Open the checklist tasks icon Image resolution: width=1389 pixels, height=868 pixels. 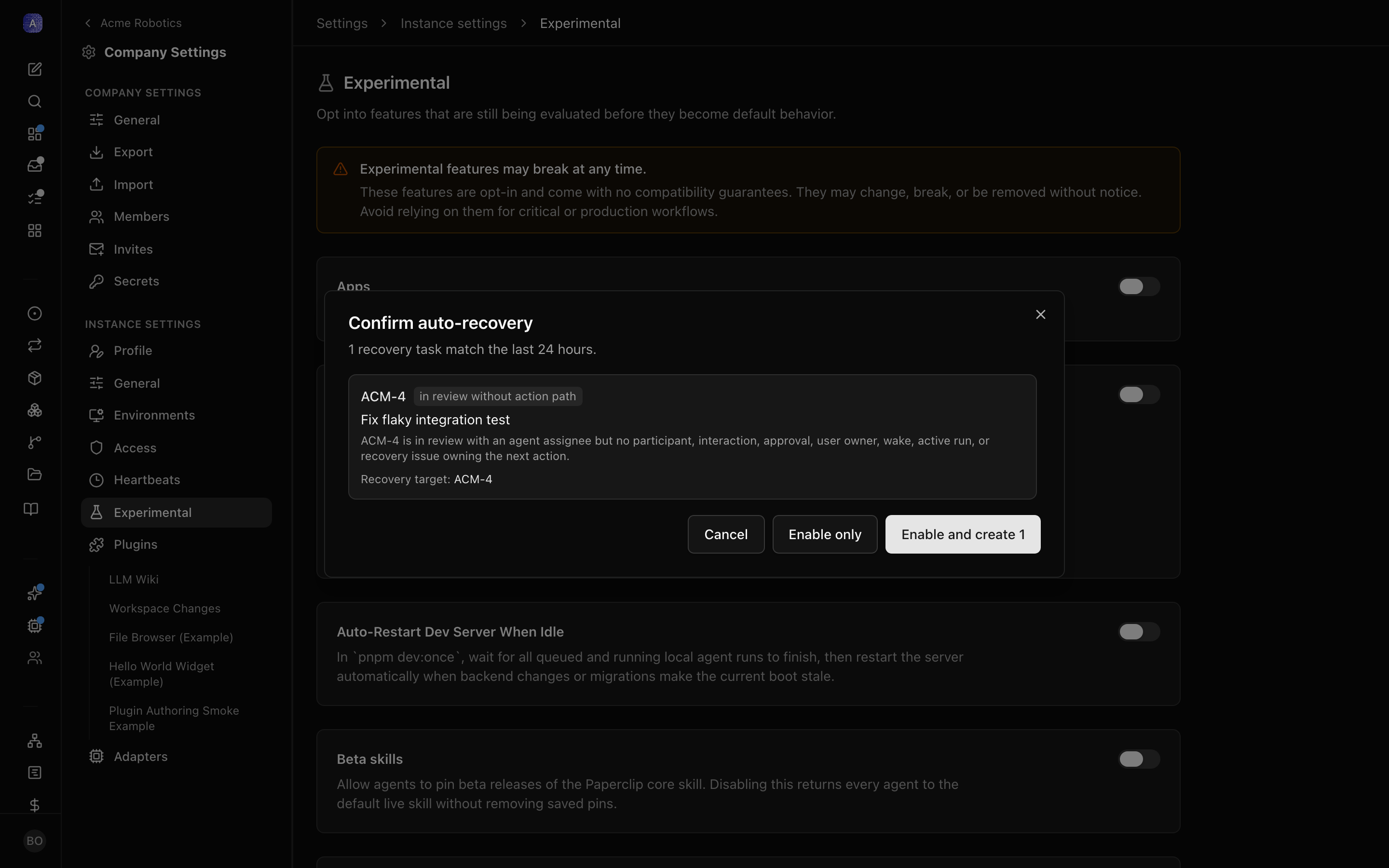[34, 198]
